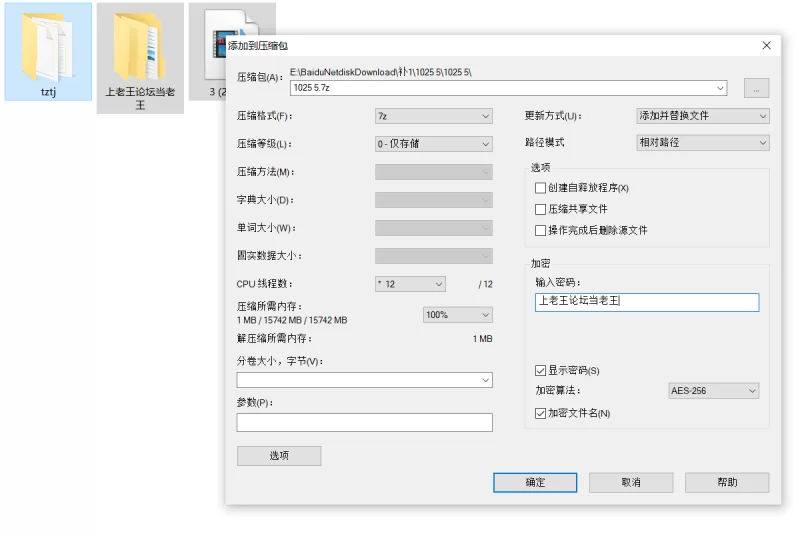Enable the 创建自释放程序 checkbox
Viewport: 800px width, 536px height.
pos(540,188)
